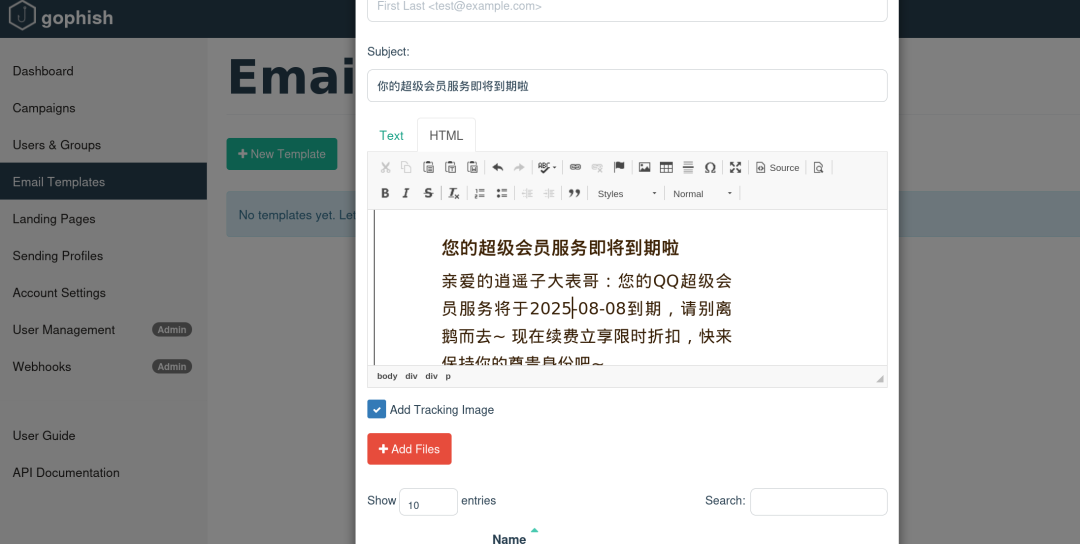Click the Add Files button
This screenshot has height=544, width=1080.
409,449
